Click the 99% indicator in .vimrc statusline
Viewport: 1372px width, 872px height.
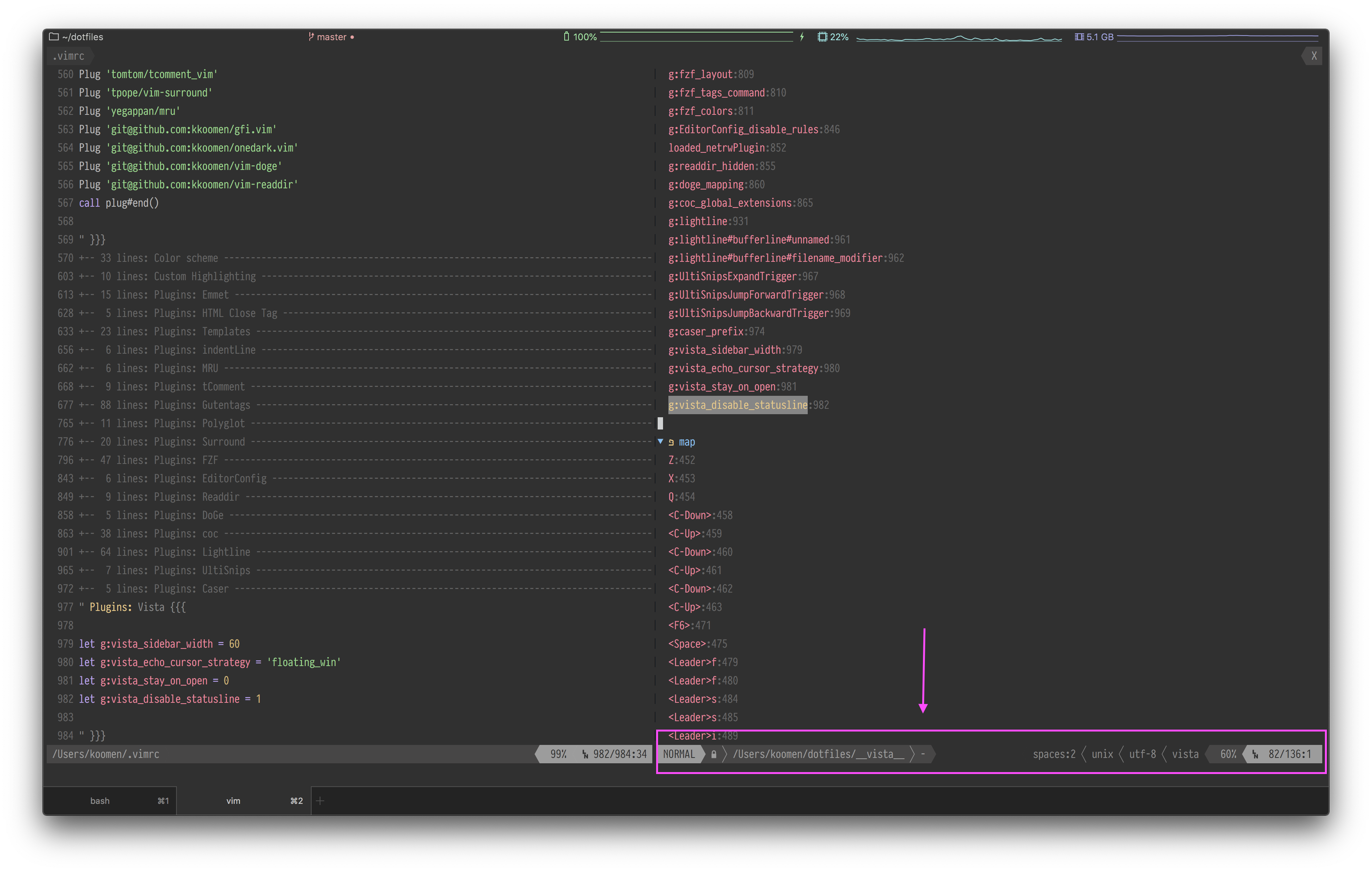[559, 754]
